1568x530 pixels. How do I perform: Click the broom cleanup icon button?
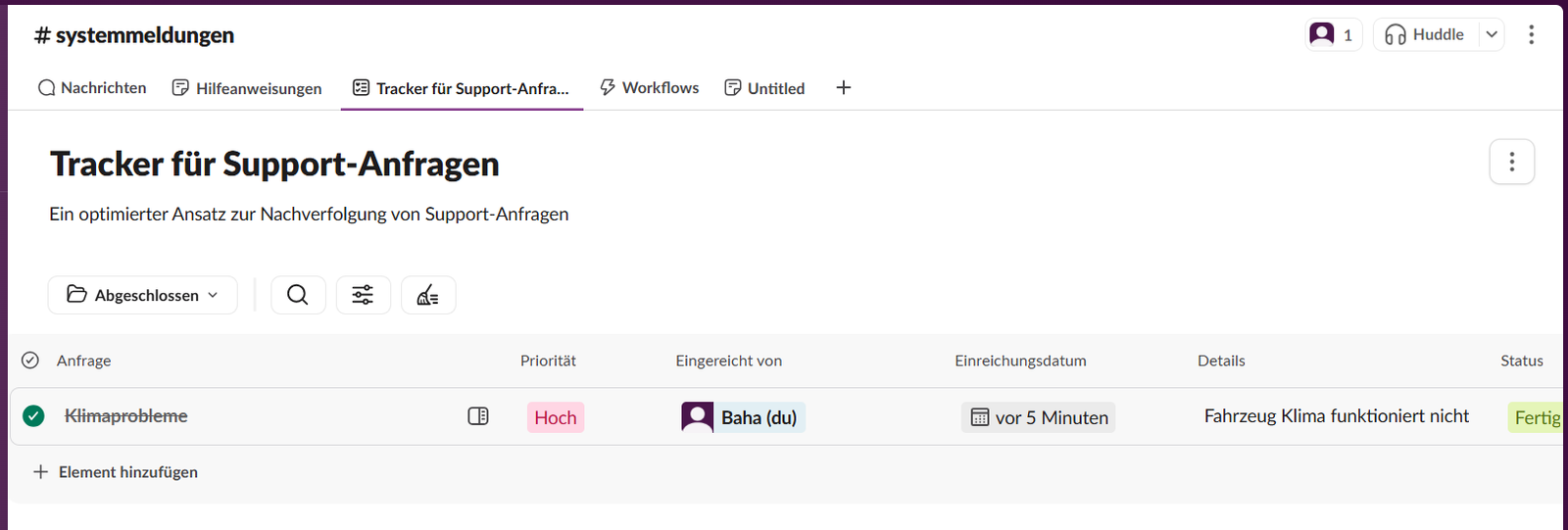[428, 295]
